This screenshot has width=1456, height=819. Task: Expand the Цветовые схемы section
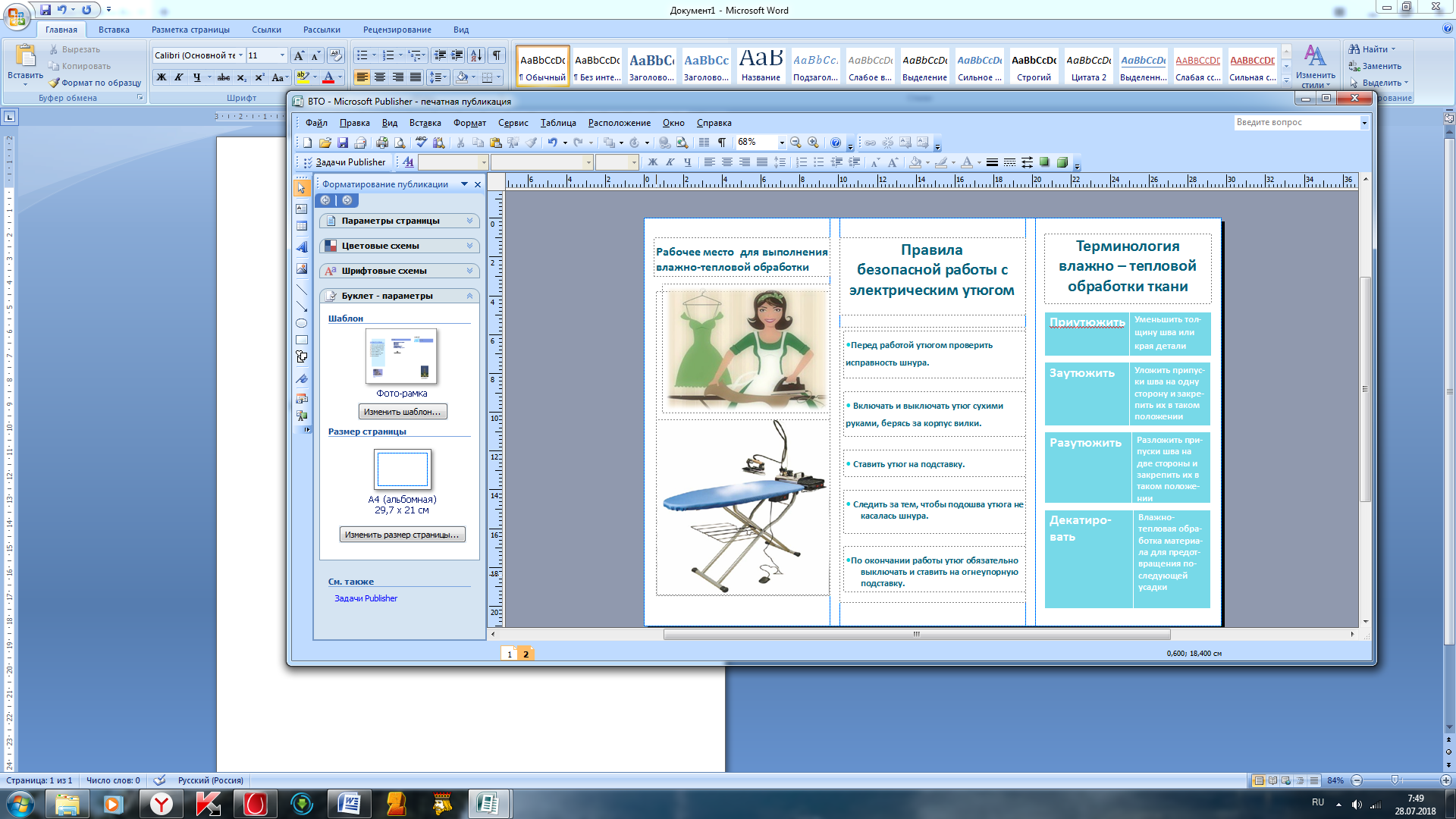pyautogui.click(x=400, y=246)
